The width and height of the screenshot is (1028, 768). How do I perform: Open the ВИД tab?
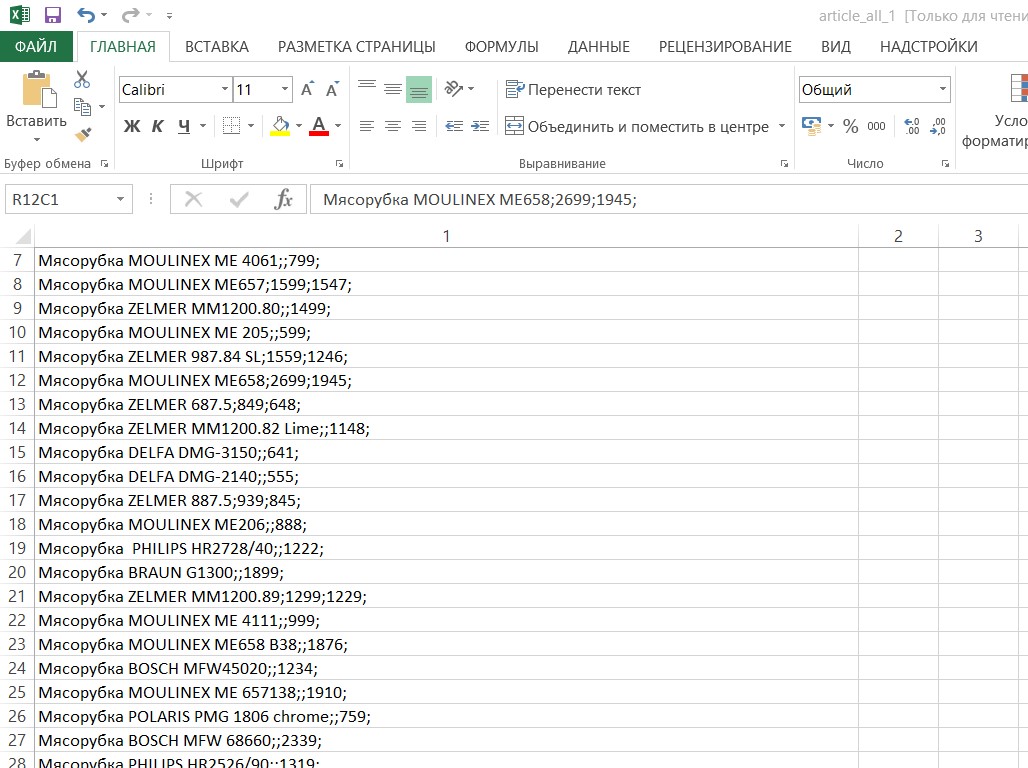pos(836,47)
